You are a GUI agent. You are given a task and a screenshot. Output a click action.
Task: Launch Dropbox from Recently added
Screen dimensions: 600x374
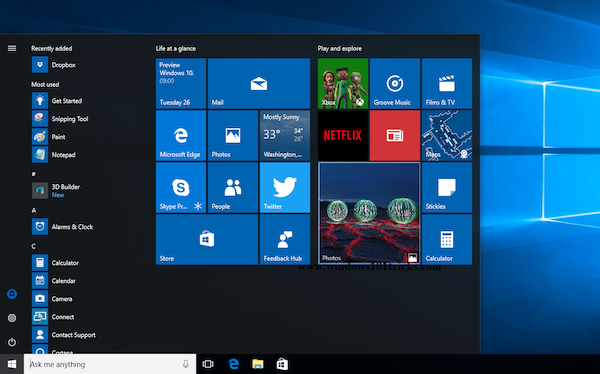[x=54, y=65]
